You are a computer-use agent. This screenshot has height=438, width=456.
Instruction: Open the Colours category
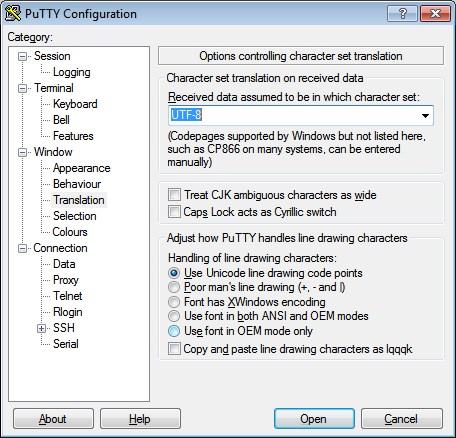pyautogui.click(x=70, y=232)
